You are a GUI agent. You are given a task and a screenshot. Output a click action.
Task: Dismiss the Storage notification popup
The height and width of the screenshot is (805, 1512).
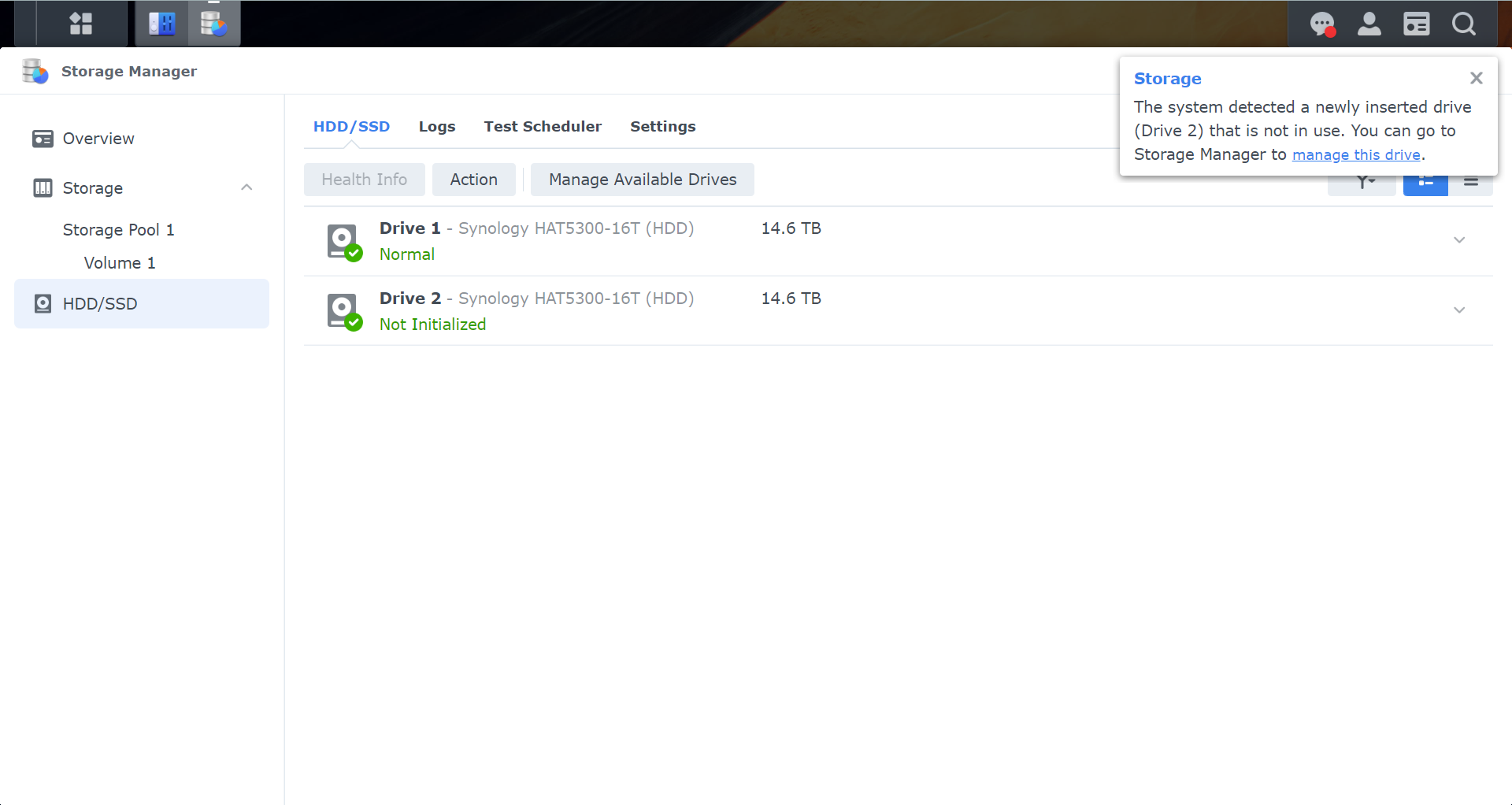(1477, 78)
